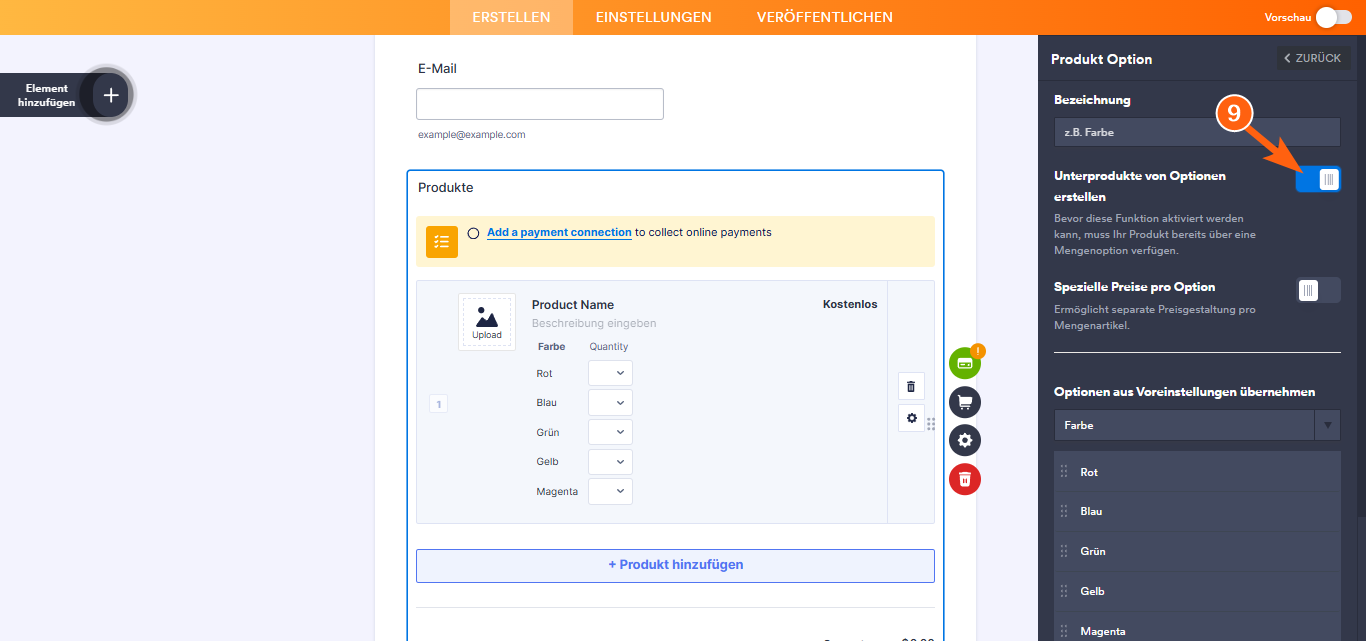Image resolution: width=1366 pixels, height=641 pixels.
Task: Select the Gelb option in the panel list
Action: click(x=1197, y=591)
